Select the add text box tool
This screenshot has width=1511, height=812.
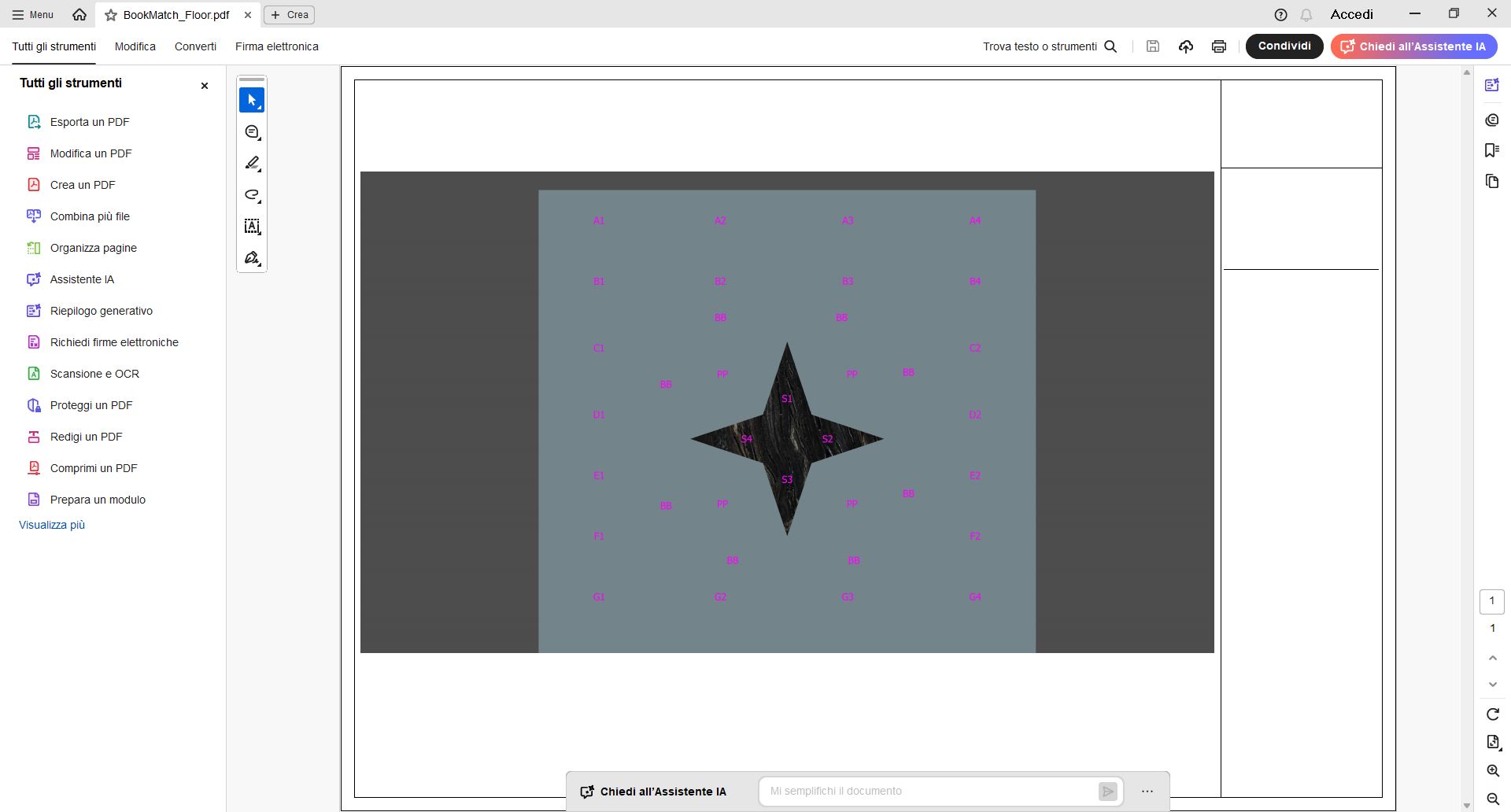click(252, 227)
